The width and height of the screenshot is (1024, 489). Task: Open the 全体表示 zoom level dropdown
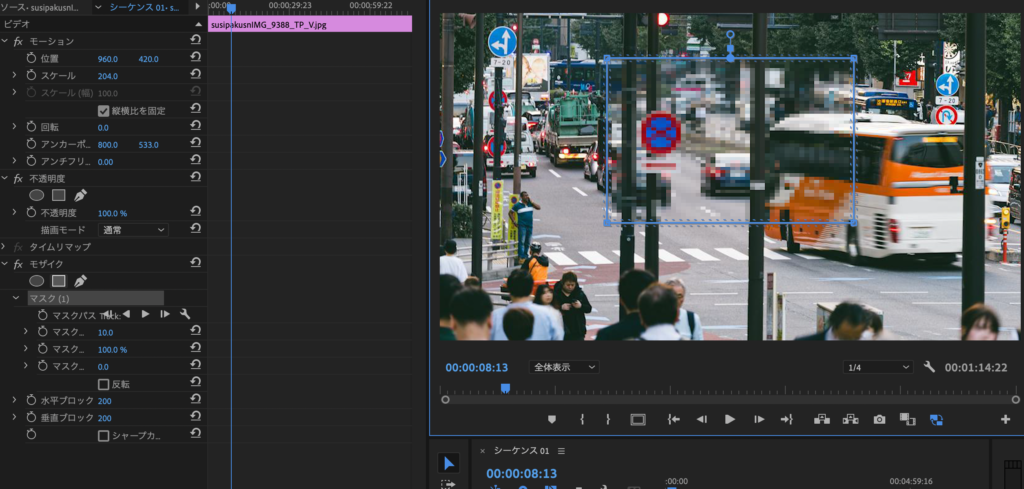click(x=563, y=367)
